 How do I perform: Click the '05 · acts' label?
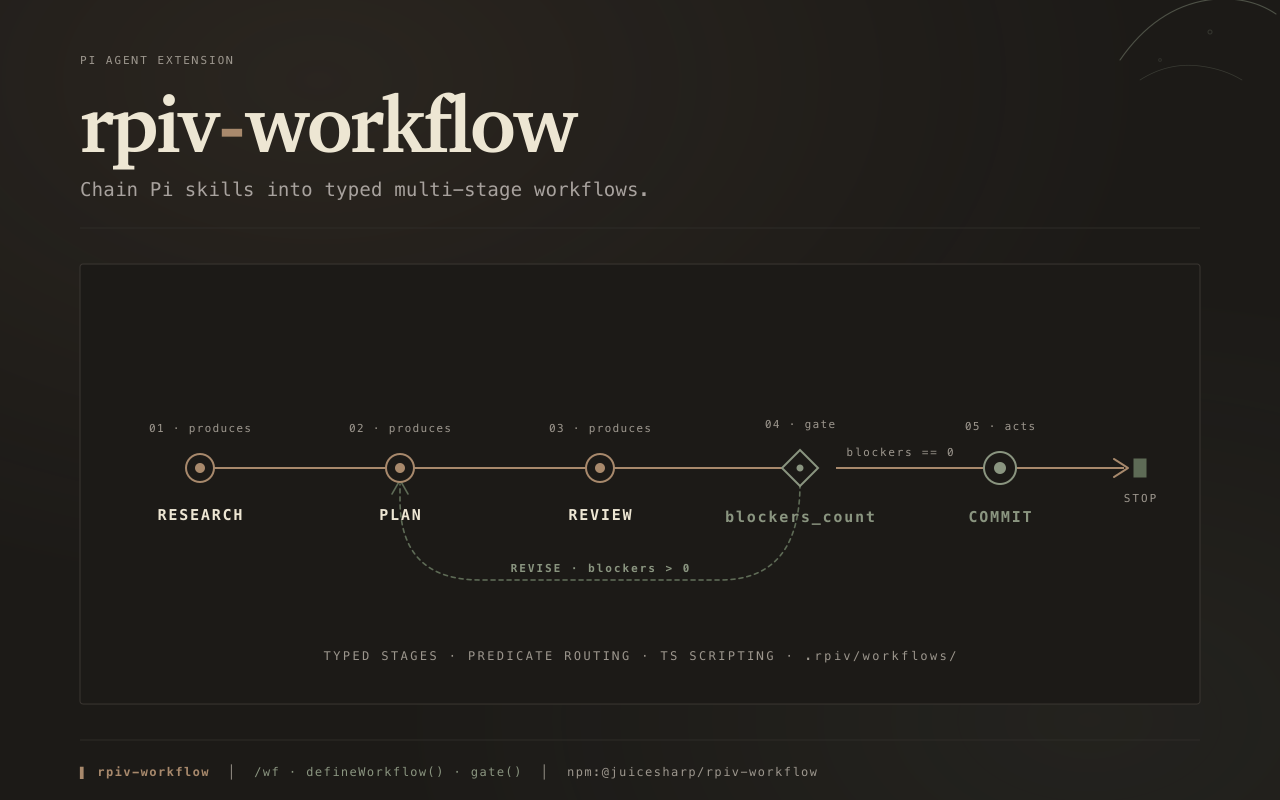[1000, 426]
